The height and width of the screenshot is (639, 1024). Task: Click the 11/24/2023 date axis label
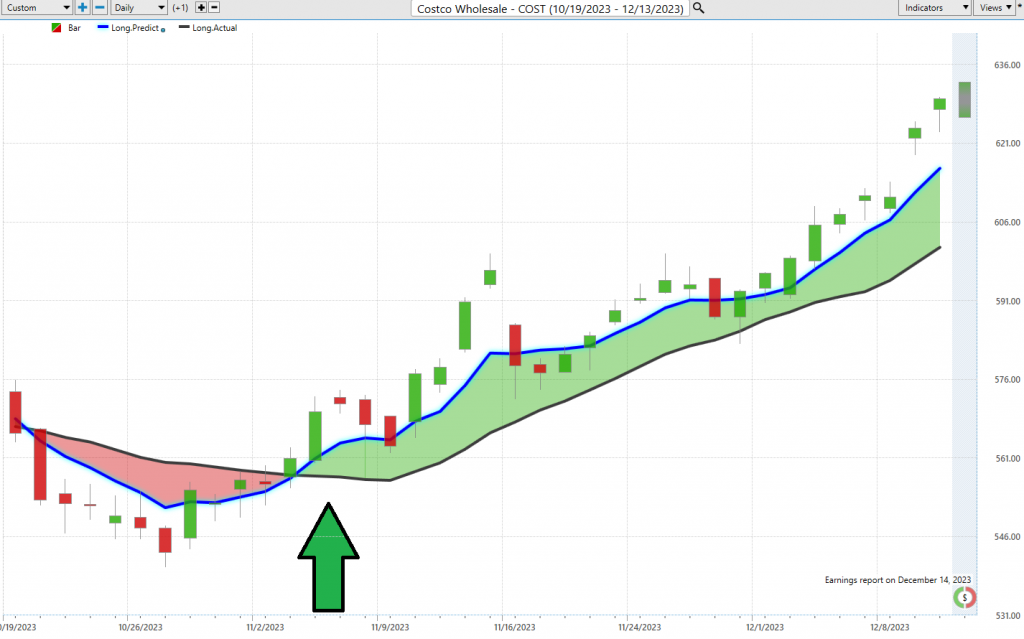pos(639,627)
